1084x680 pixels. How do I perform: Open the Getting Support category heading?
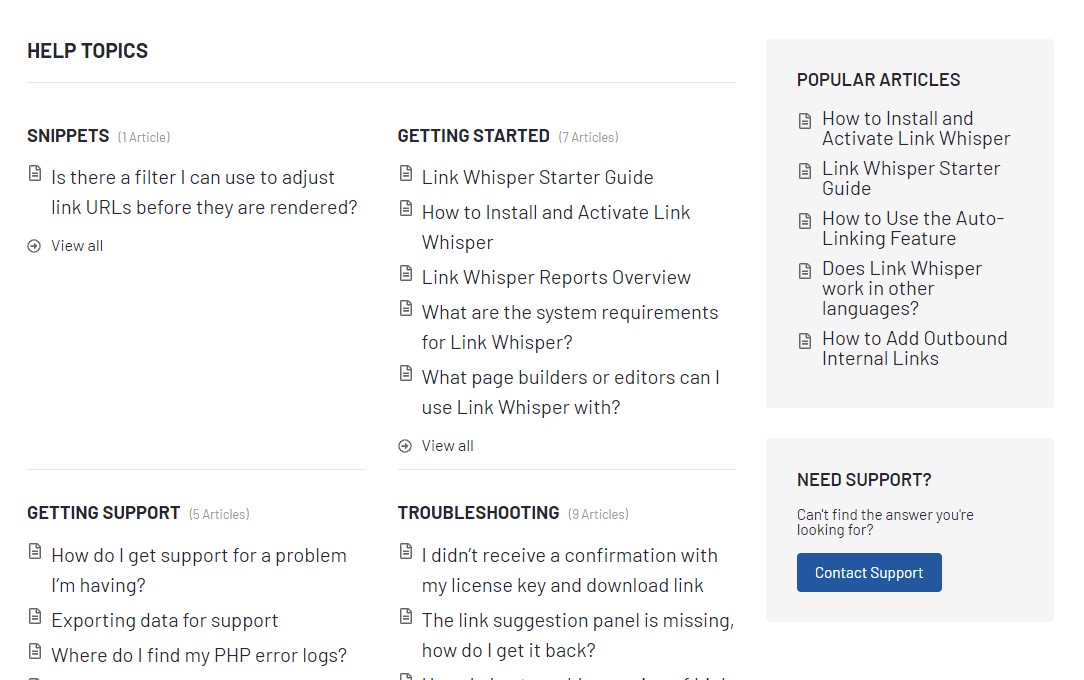[103, 513]
